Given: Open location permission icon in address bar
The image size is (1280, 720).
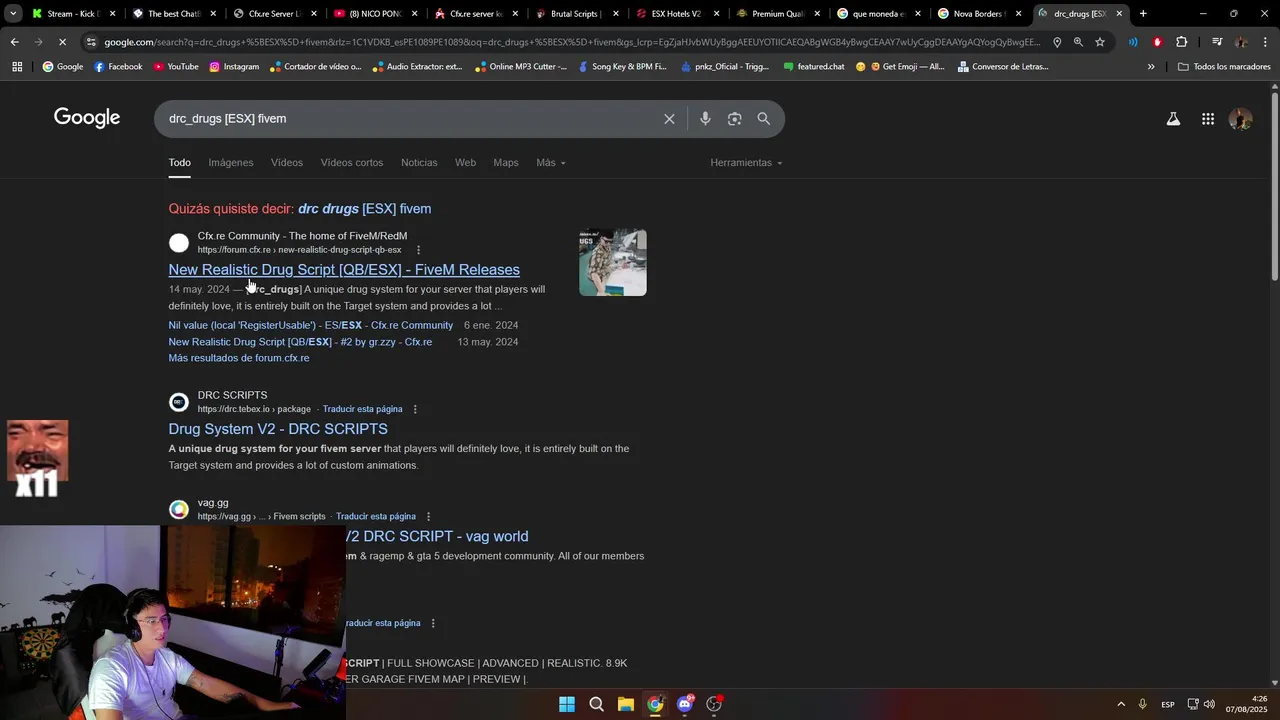Looking at the screenshot, I should tap(1057, 42).
